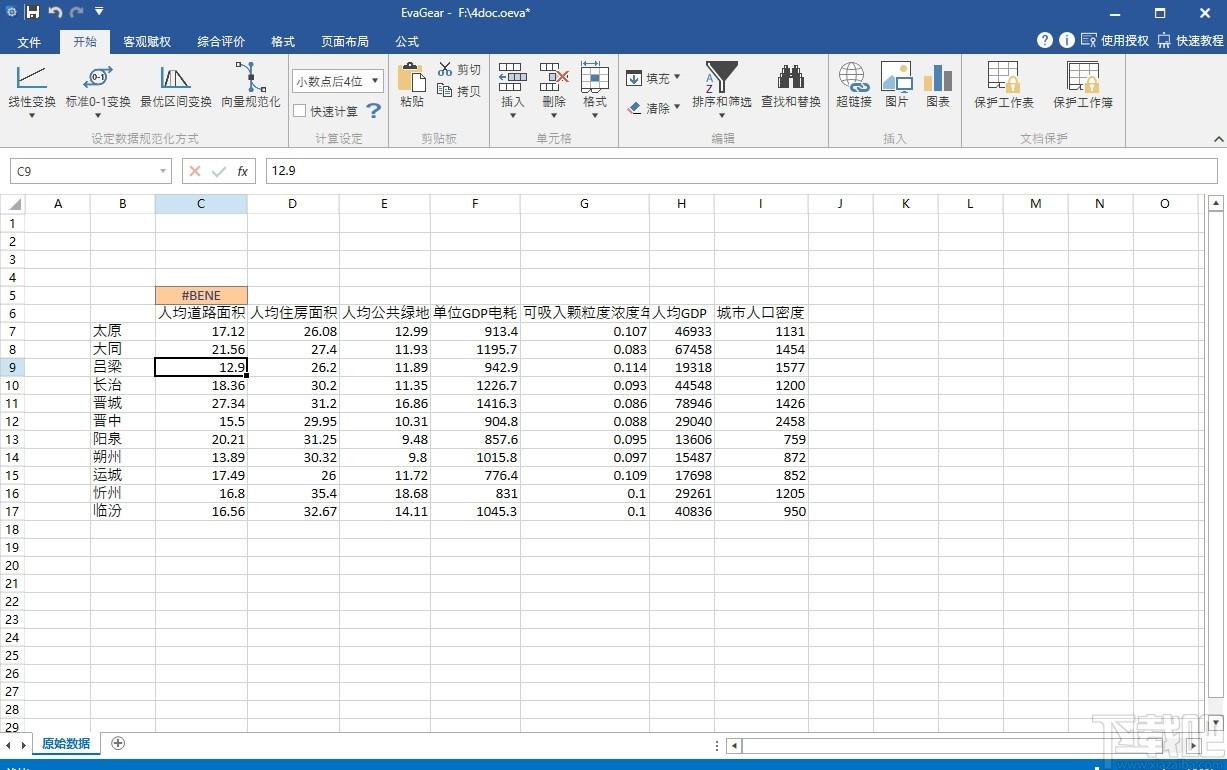Expand the 插入 cells dropdown arrow

pos(513,115)
